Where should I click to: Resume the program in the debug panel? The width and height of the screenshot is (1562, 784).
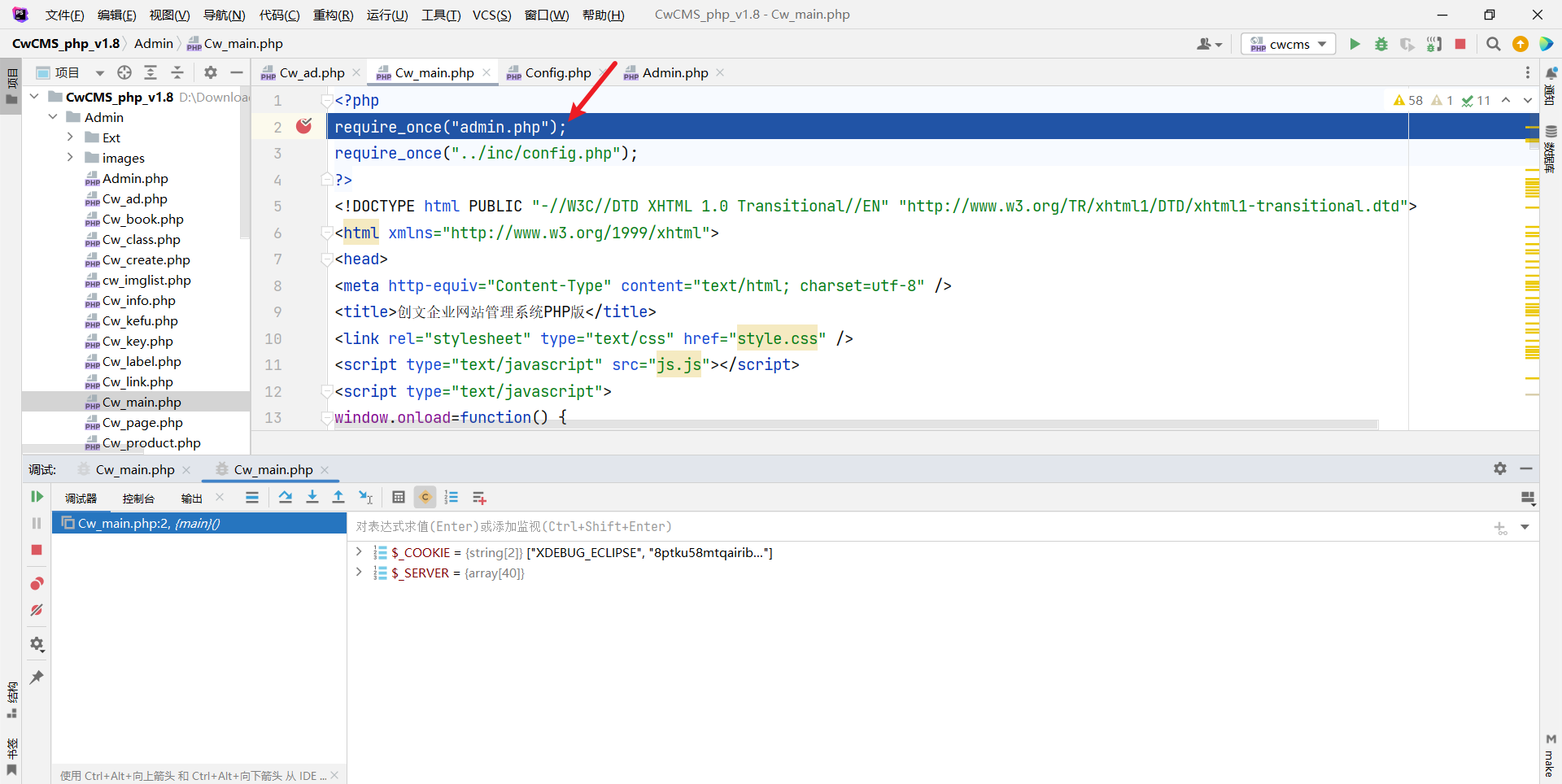coord(37,497)
